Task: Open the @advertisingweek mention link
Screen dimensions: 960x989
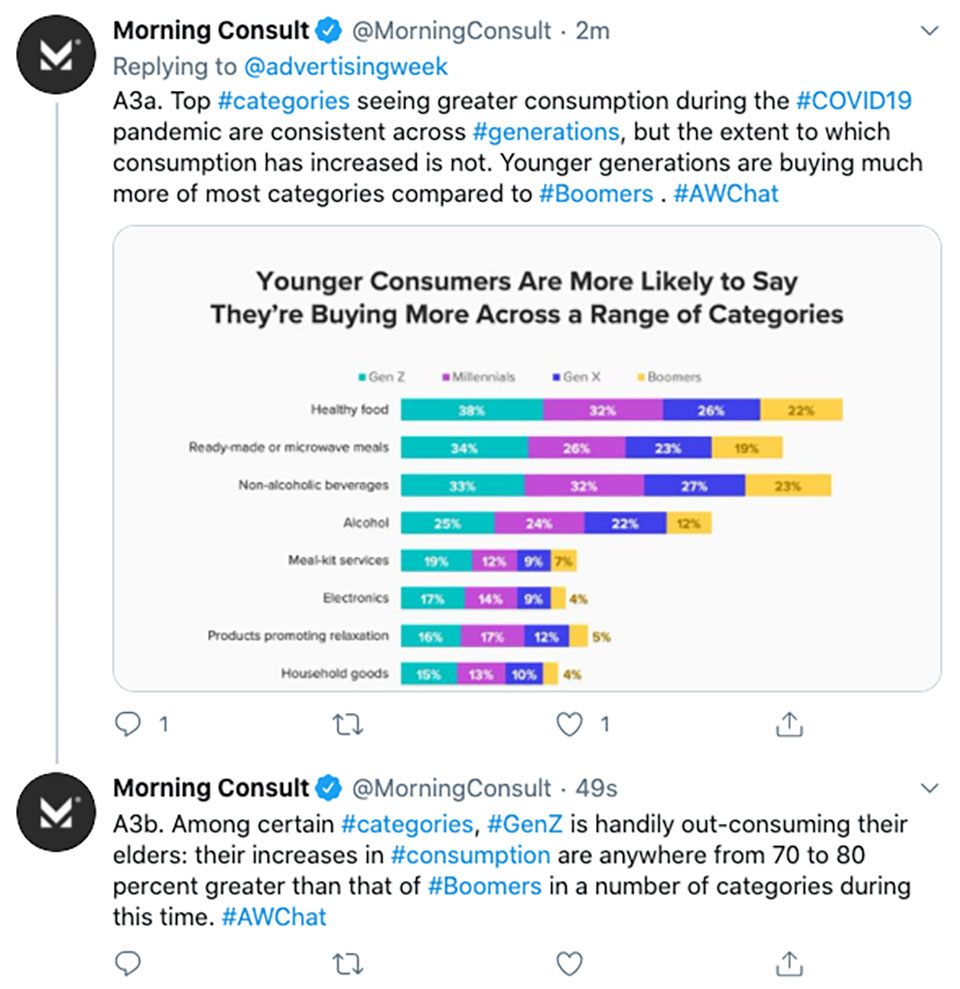Action: click(346, 67)
